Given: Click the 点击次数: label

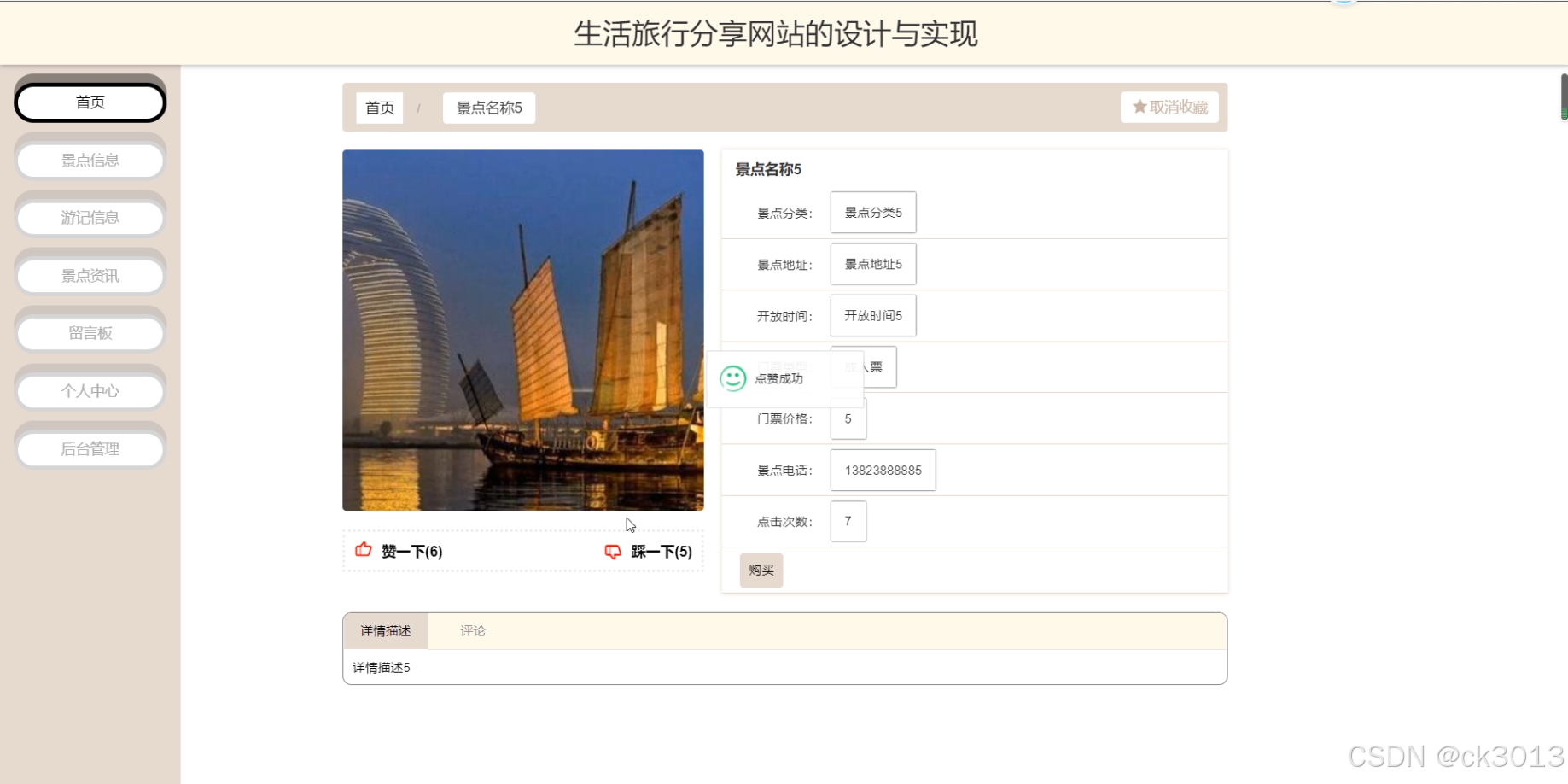Looking at the screenshot, I should (784, 522).
